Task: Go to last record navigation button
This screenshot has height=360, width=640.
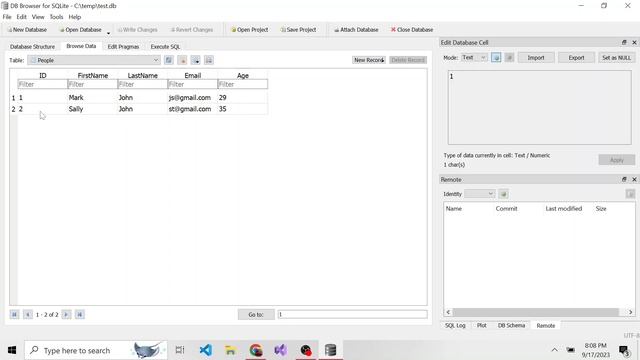Action: [x=80, y=314]
